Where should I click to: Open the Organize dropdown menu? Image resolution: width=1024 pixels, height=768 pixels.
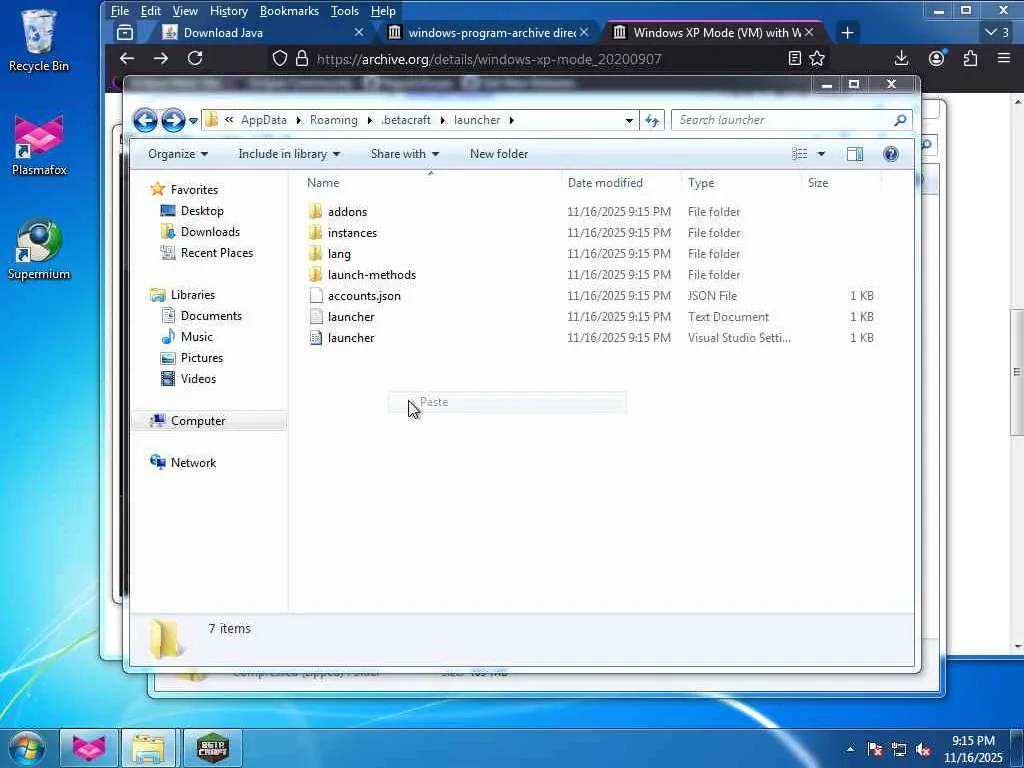178,154
